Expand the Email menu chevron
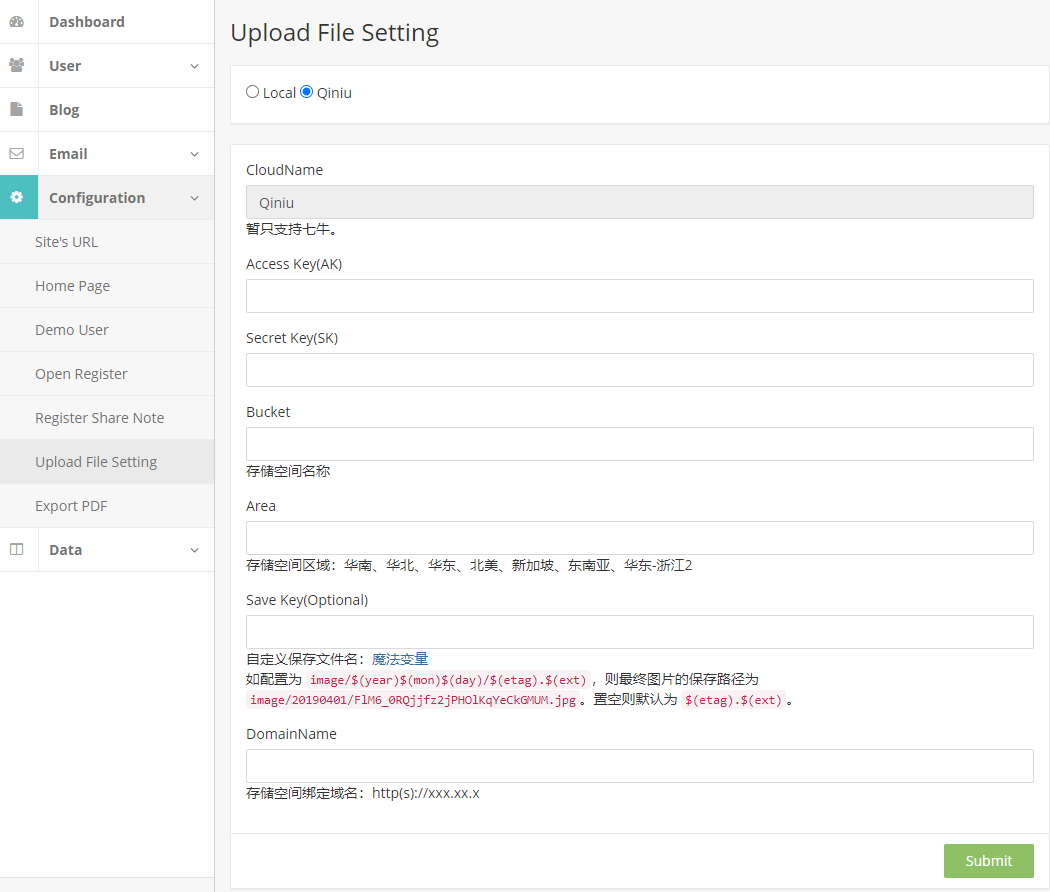This screenshot has height=892, width=1050. pos(194,154)
